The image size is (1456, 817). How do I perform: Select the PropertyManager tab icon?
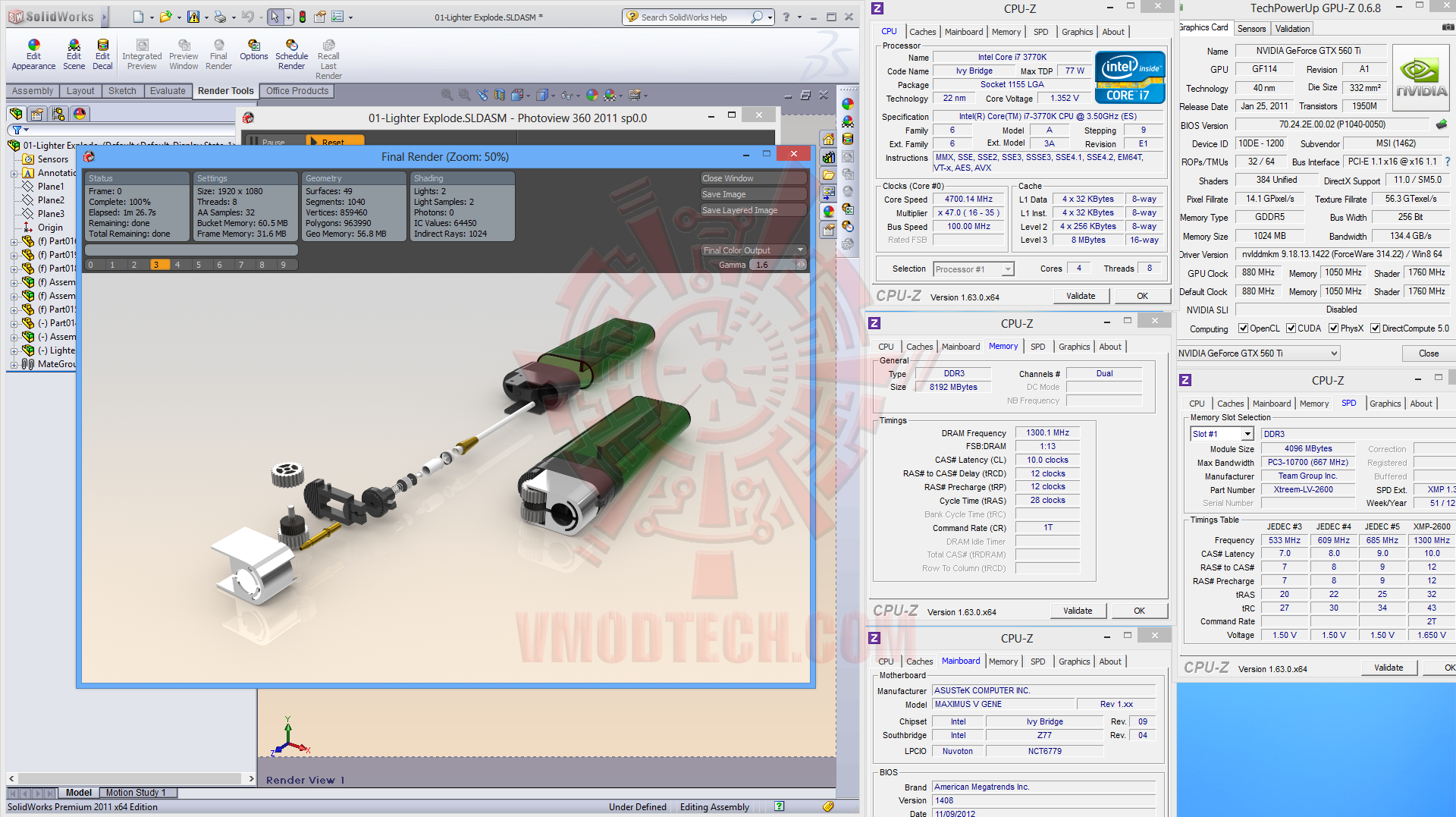click(x=37, y=114)
